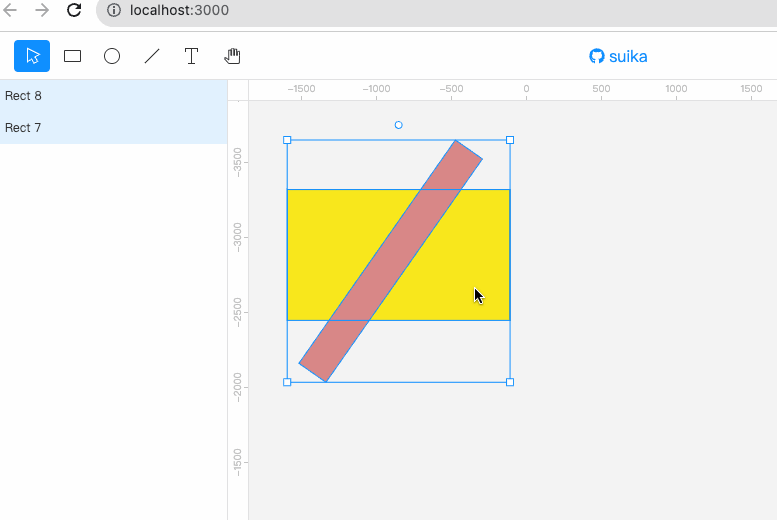Click the top-left selection resize handle
Screen dimensions: 777x520
tap(287, 140)
